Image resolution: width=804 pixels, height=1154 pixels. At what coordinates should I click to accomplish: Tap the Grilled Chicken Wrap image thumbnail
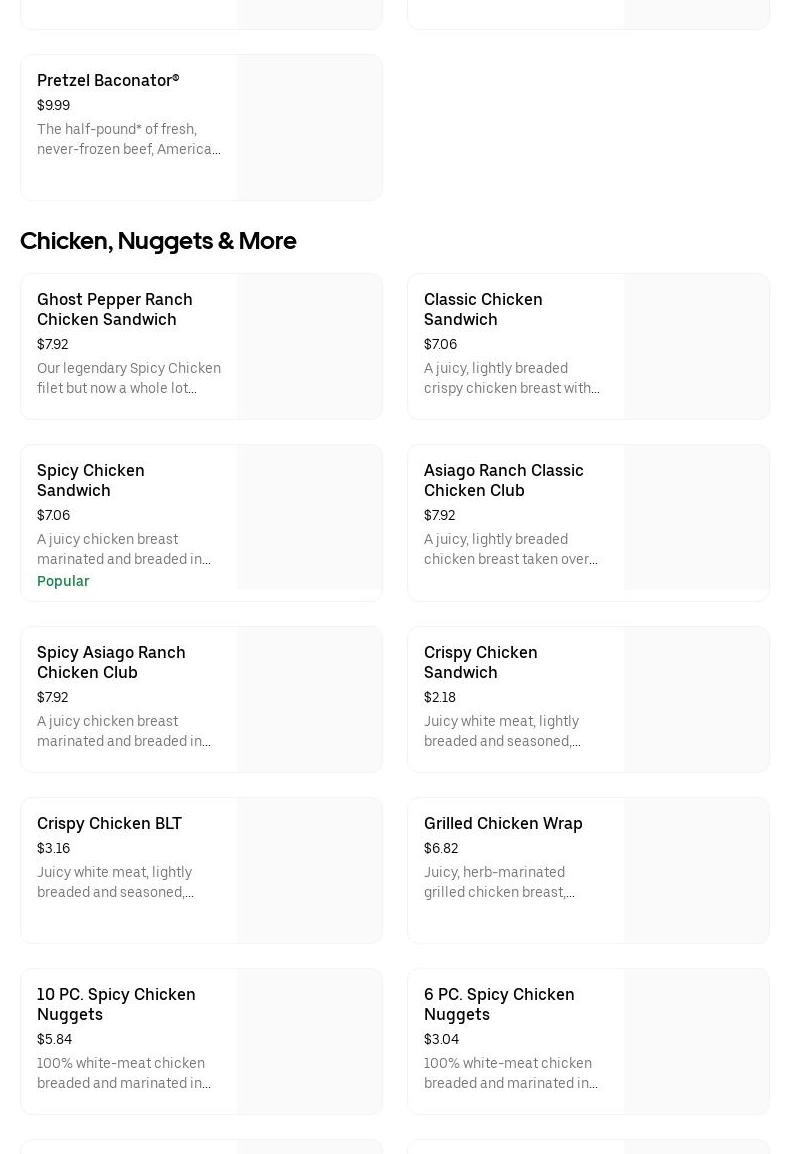coord(696,870)
